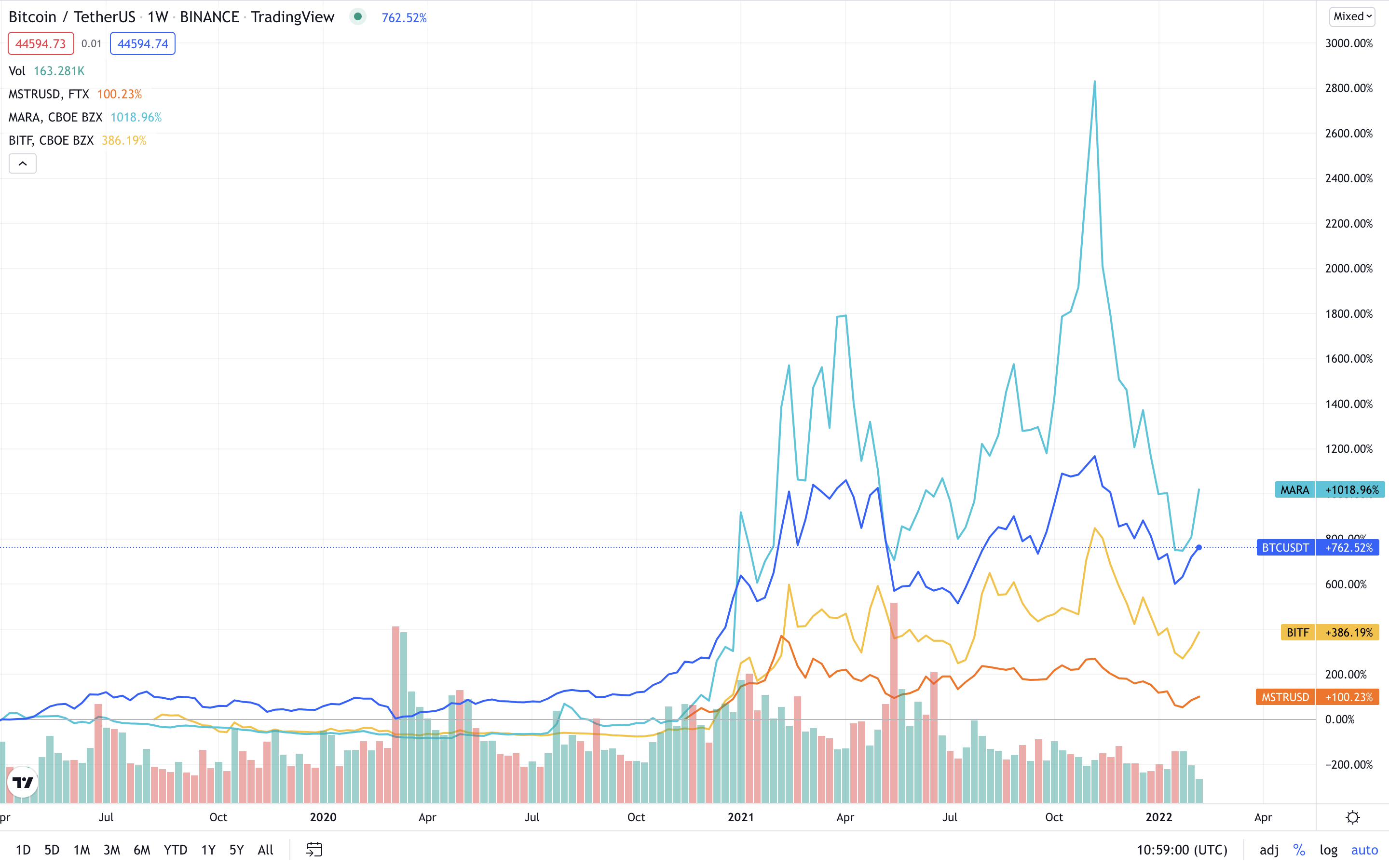
Task: Collapse the indicator legend with chevron
Action: point(22,163)
